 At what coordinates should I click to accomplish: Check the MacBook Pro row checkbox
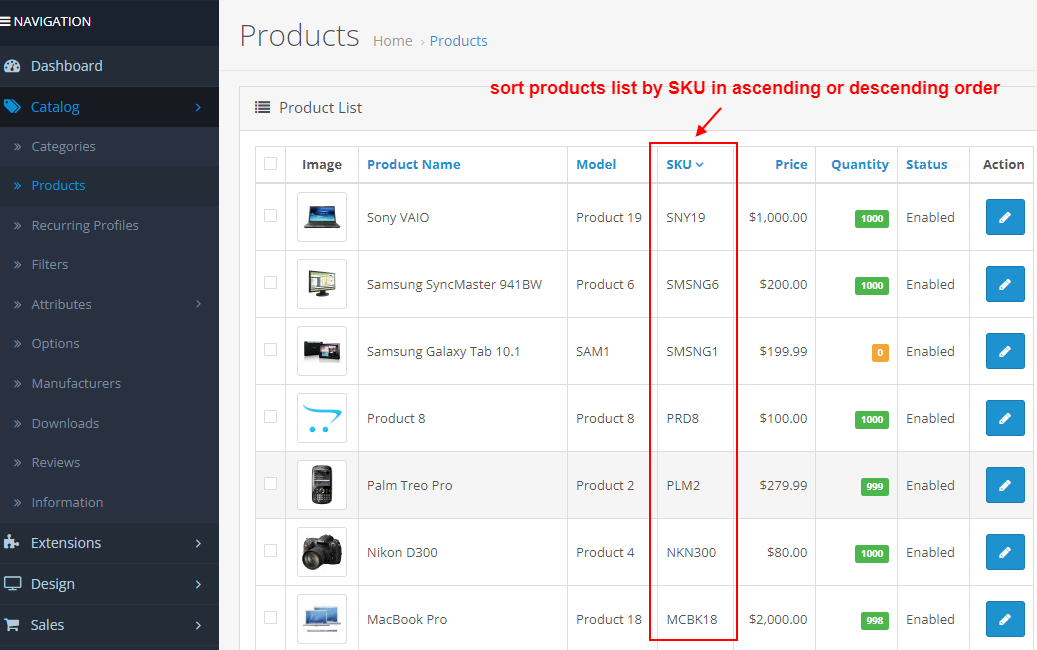click(270, 618)
